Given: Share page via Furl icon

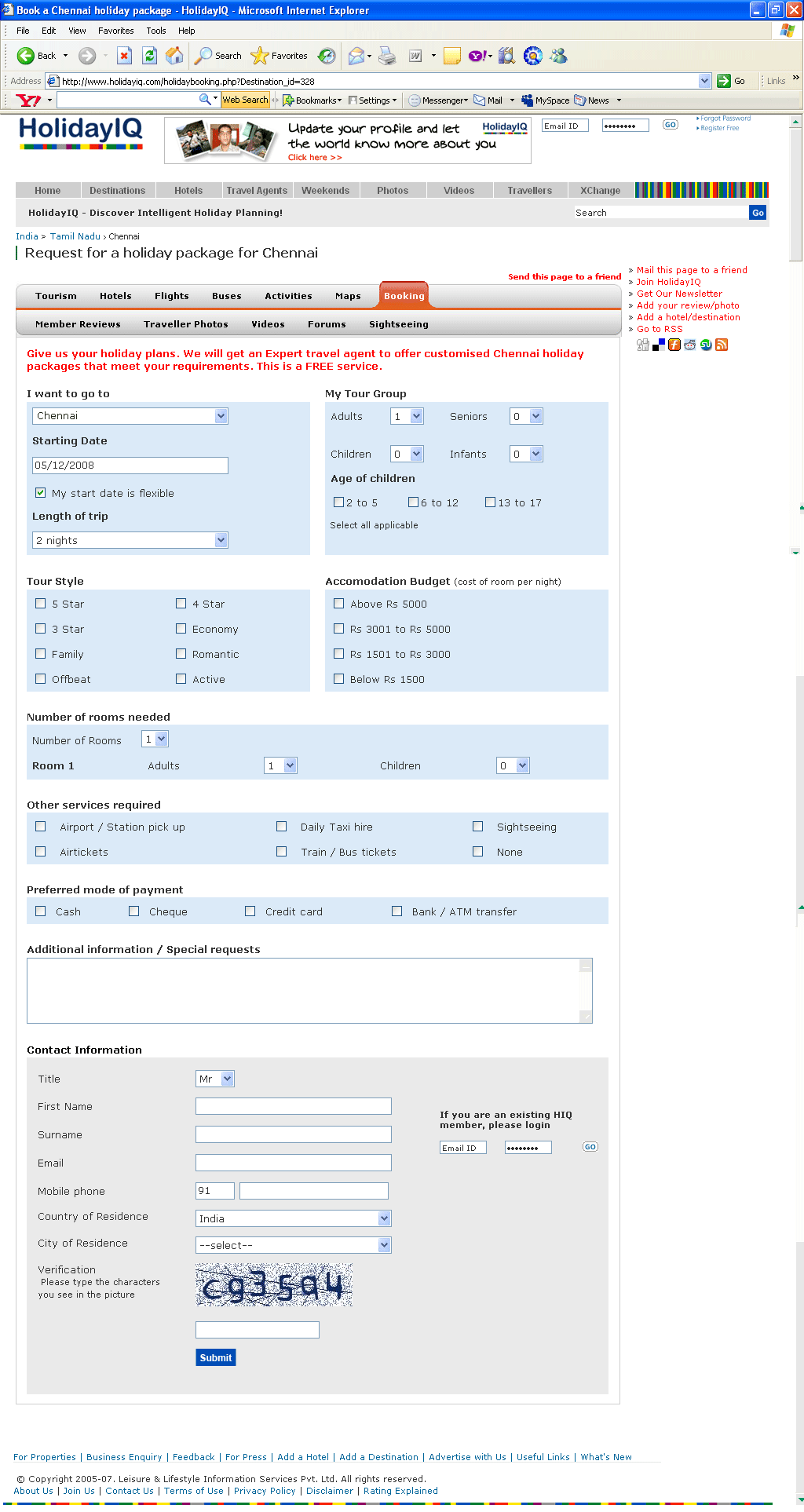Looking at the screenshot, I should pos(674,345).
